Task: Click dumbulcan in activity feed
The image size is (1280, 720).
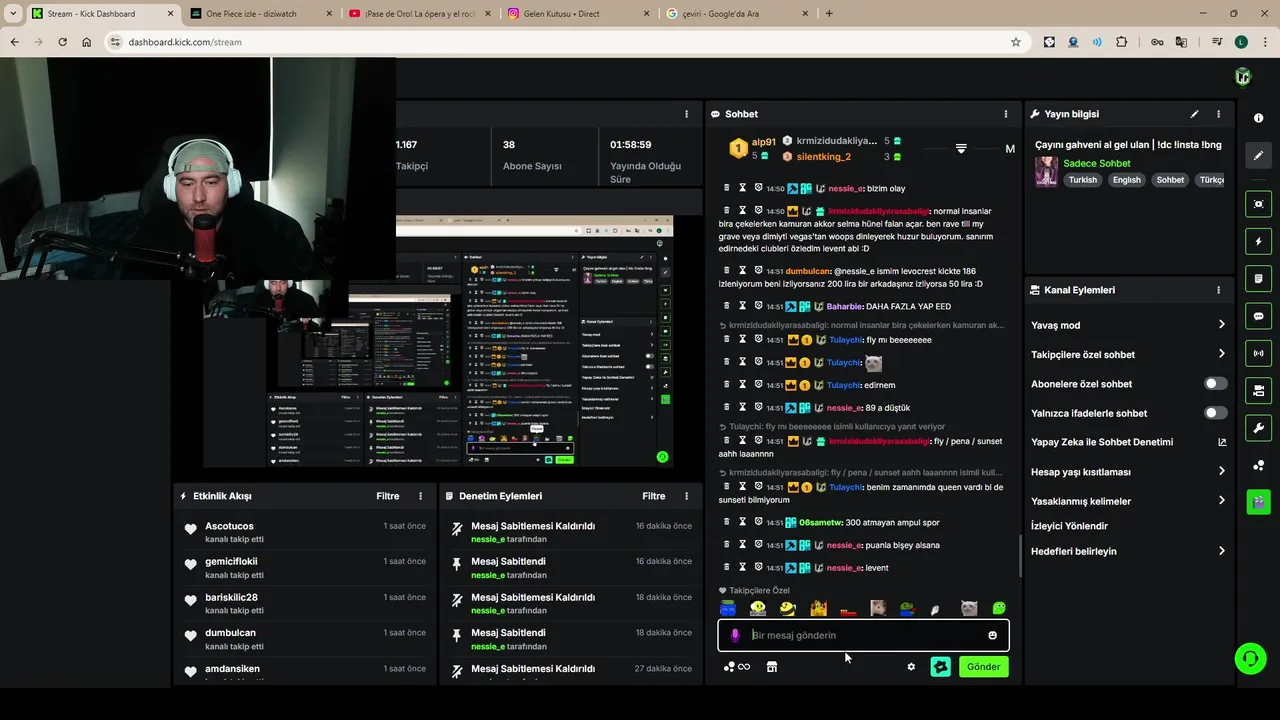Action: (230, 633)
